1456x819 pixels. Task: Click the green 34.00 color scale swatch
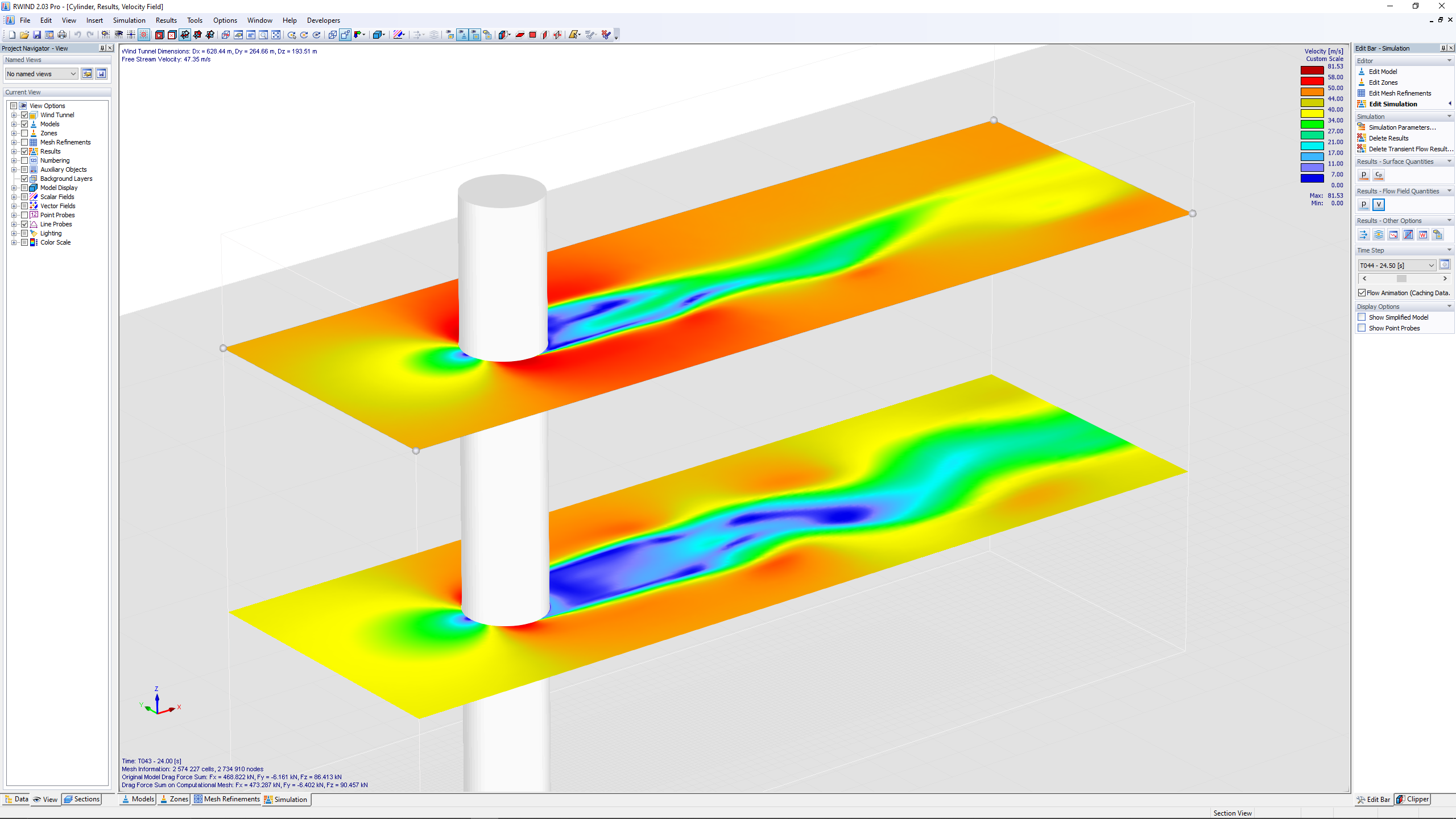coord(1312,125)
